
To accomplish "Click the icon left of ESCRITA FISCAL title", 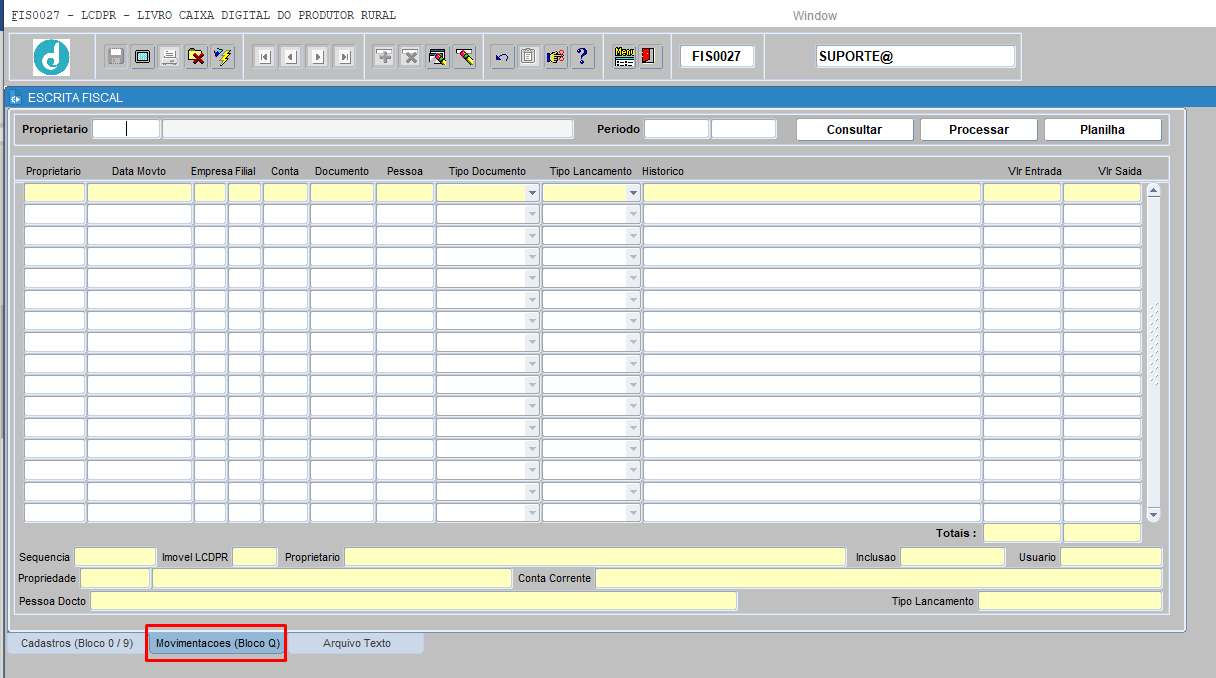I will [15, 99].
